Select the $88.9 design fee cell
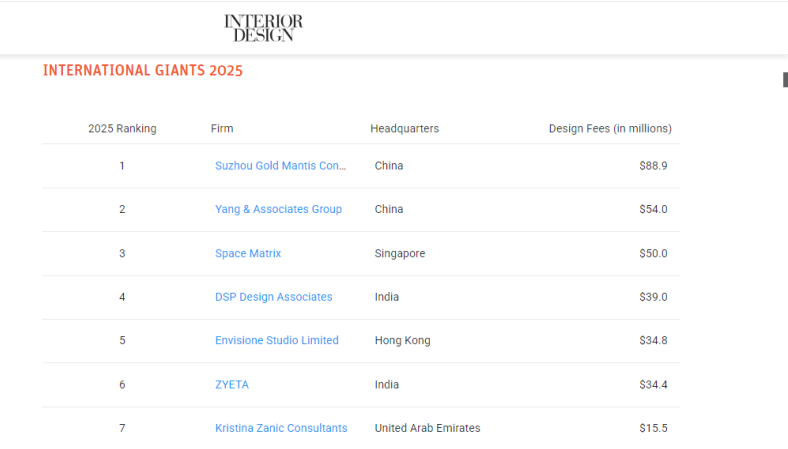Viewport: 788px width, 449px height. click(653, 166)
